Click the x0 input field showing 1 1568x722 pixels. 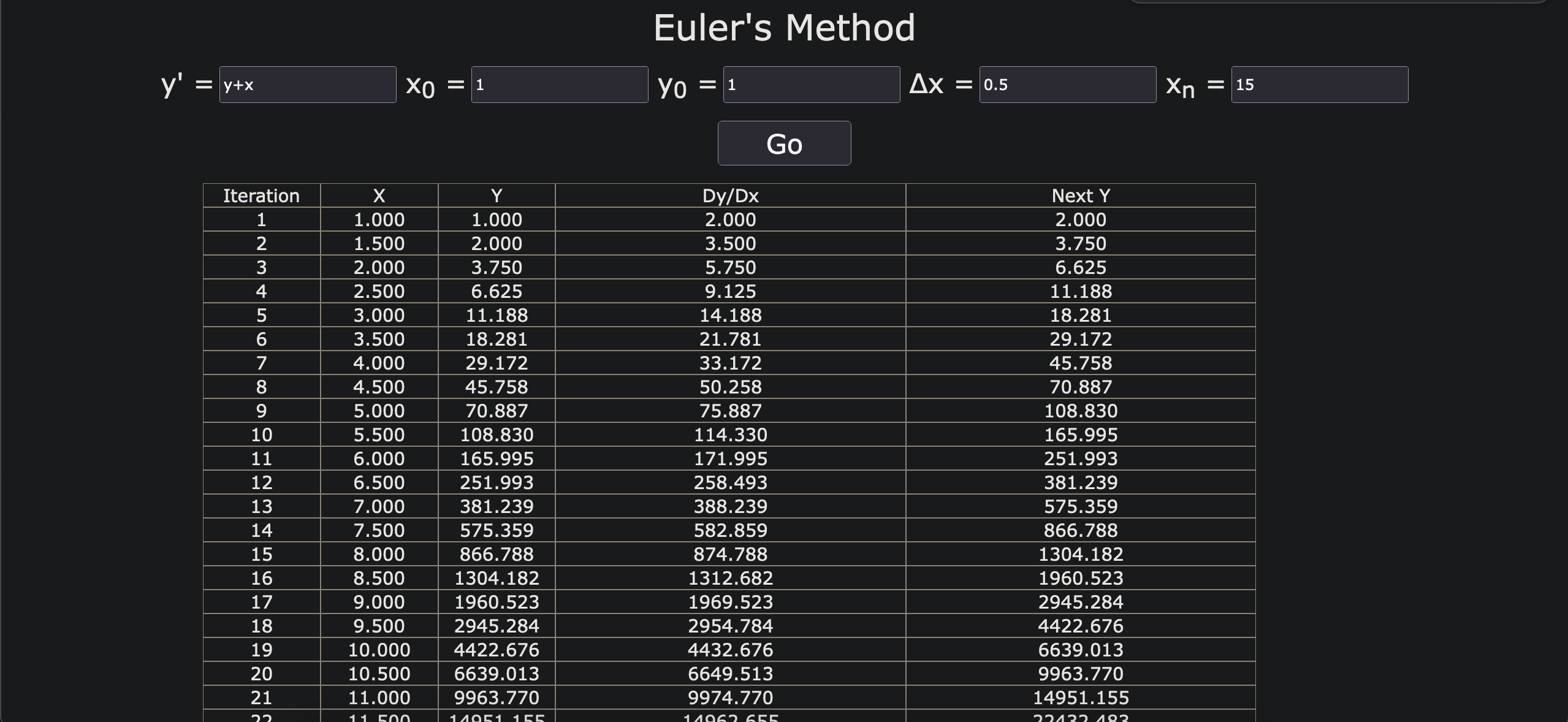pos(558,84)
